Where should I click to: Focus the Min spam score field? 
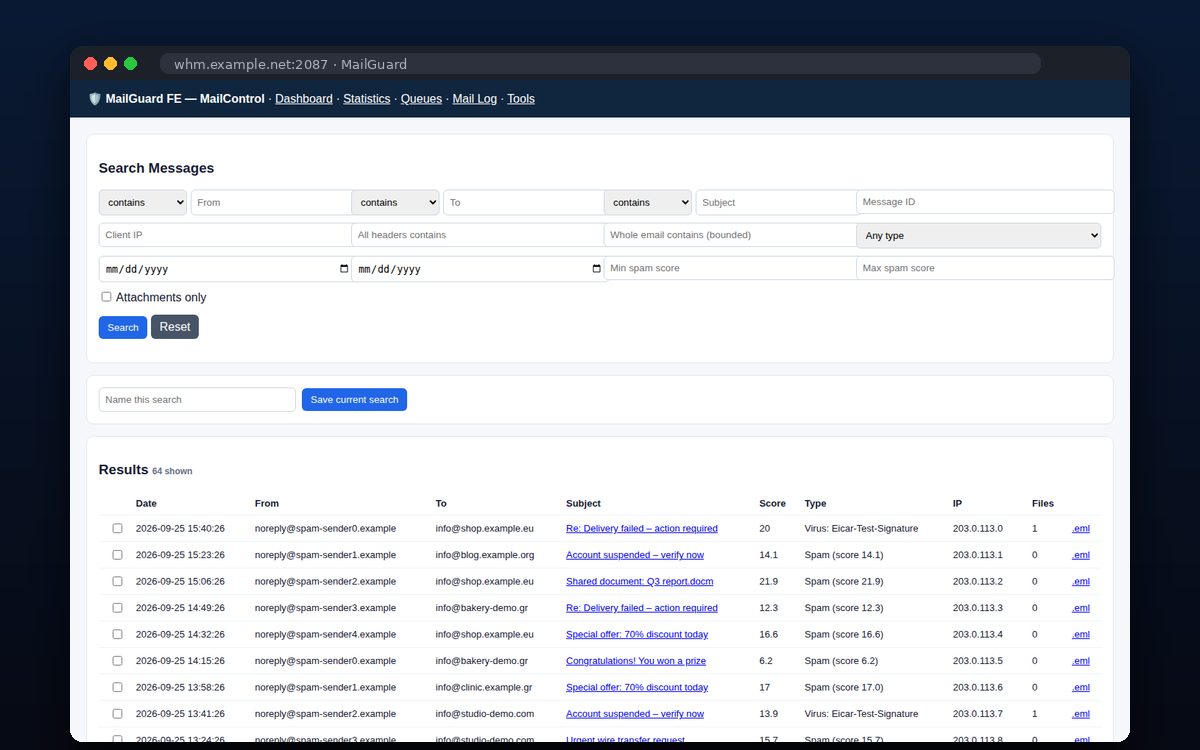pos(730,268)
